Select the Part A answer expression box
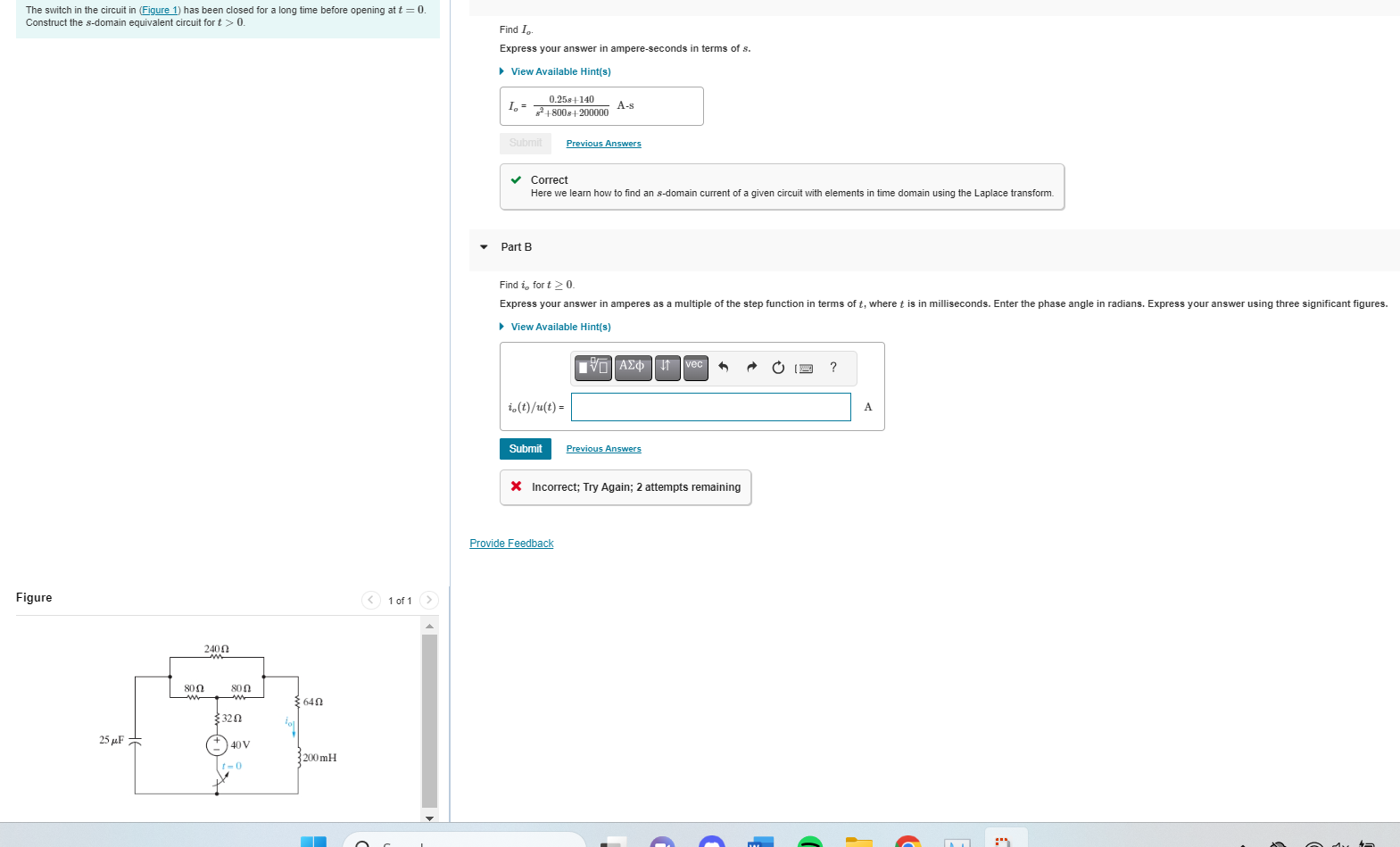1400x847 pixels. click(601, 106)
